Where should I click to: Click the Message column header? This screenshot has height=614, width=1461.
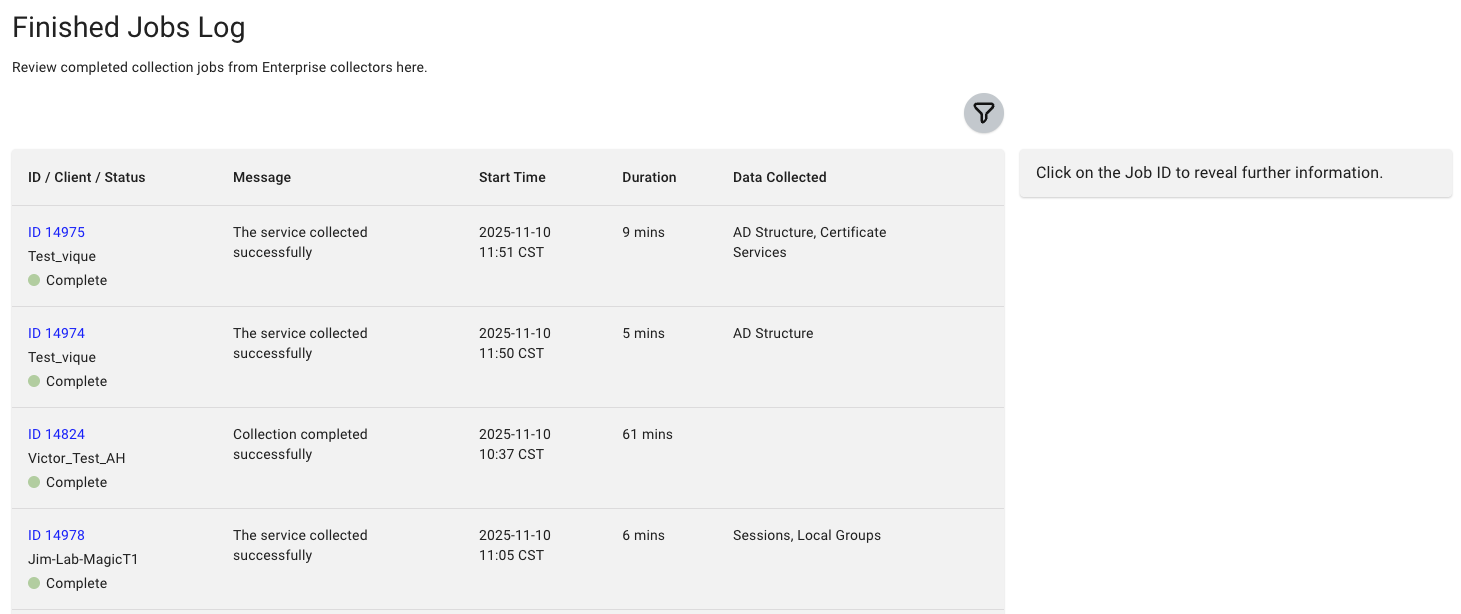coord(262,177)
